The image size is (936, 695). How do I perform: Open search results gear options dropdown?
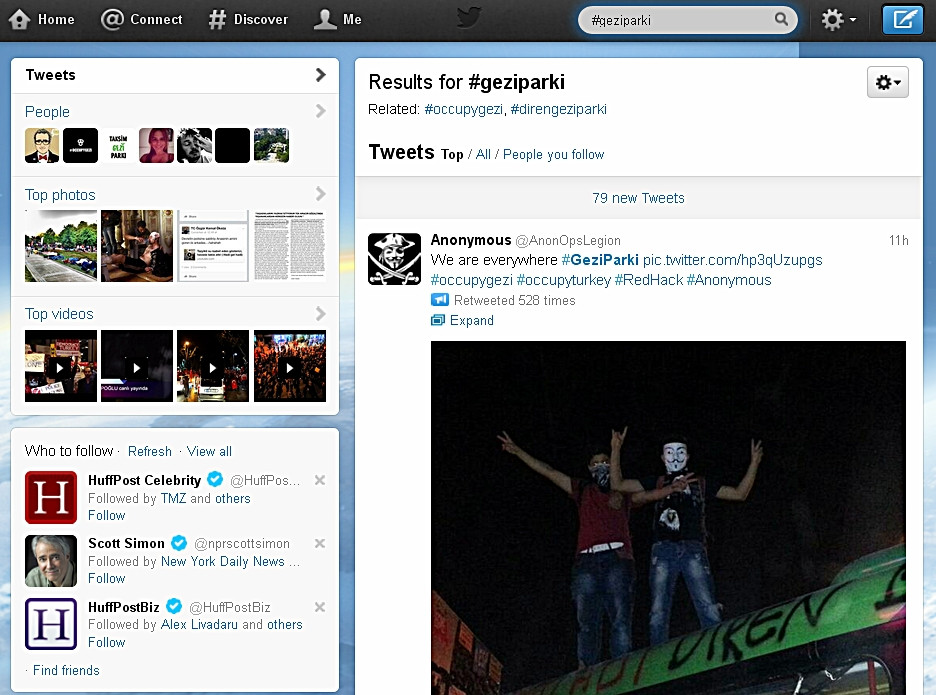[x=887, y=83]
